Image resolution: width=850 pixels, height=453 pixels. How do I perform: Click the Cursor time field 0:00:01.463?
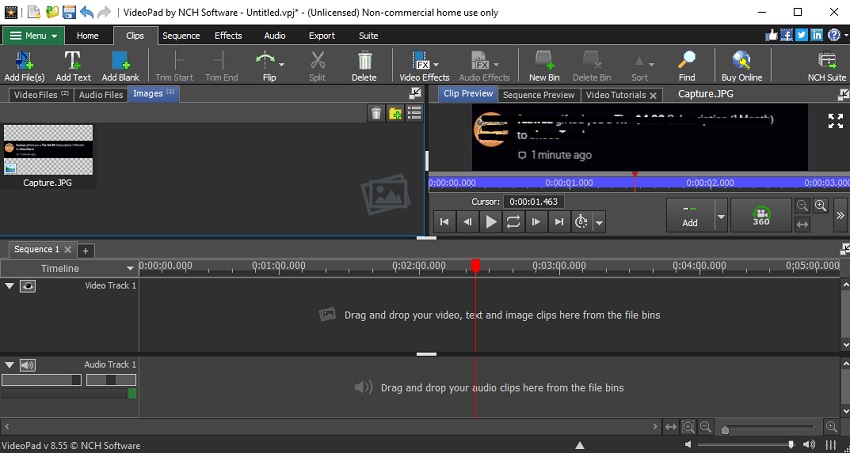[x=534, y=202]
